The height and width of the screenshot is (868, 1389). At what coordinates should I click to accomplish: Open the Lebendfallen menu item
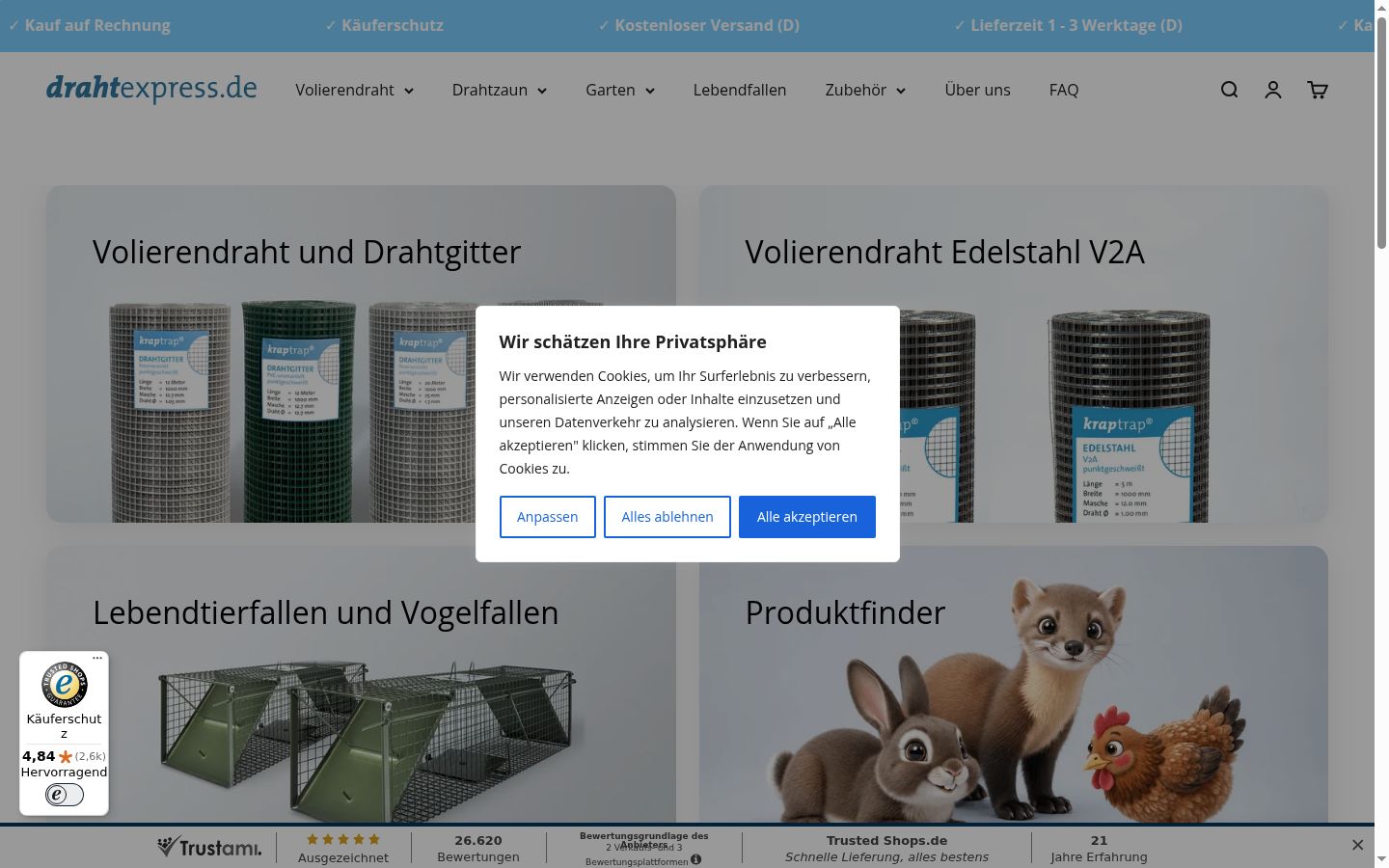(740, 90)
